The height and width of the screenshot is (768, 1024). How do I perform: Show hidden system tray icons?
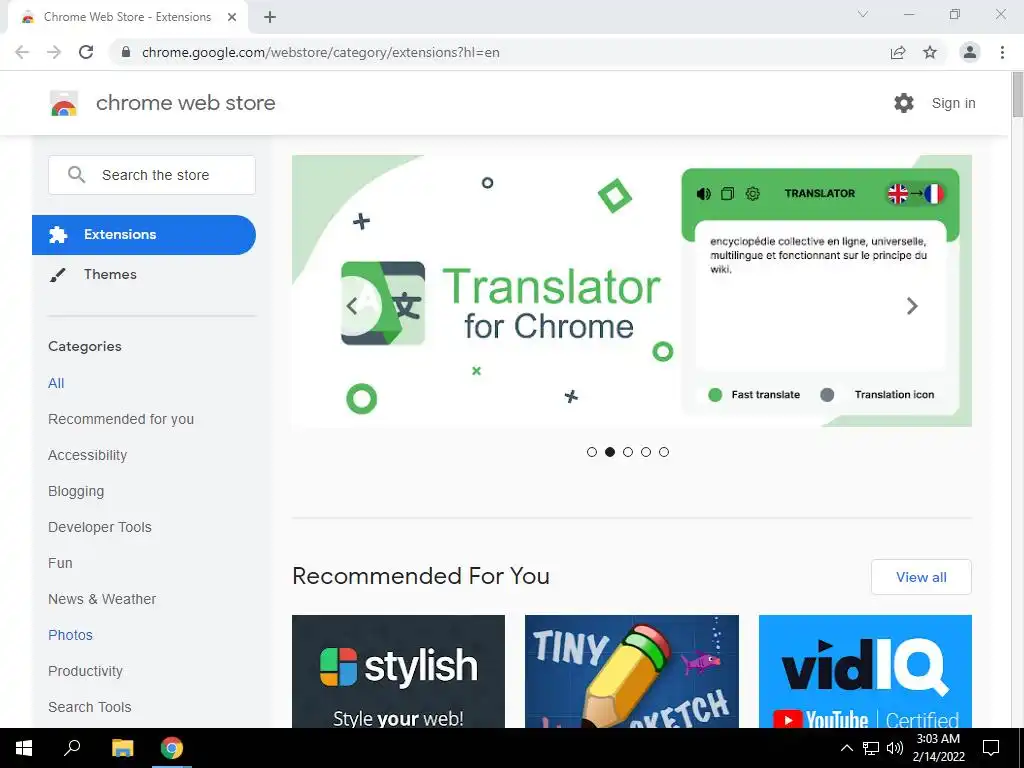click(846, 748)
